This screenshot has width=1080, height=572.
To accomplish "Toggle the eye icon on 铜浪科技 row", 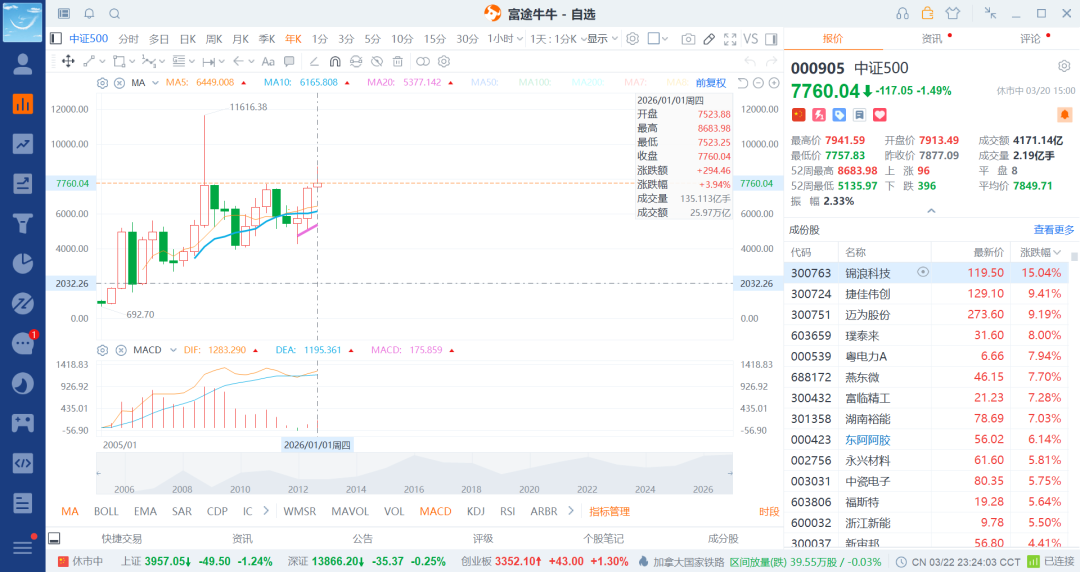I will pos(923,272).
